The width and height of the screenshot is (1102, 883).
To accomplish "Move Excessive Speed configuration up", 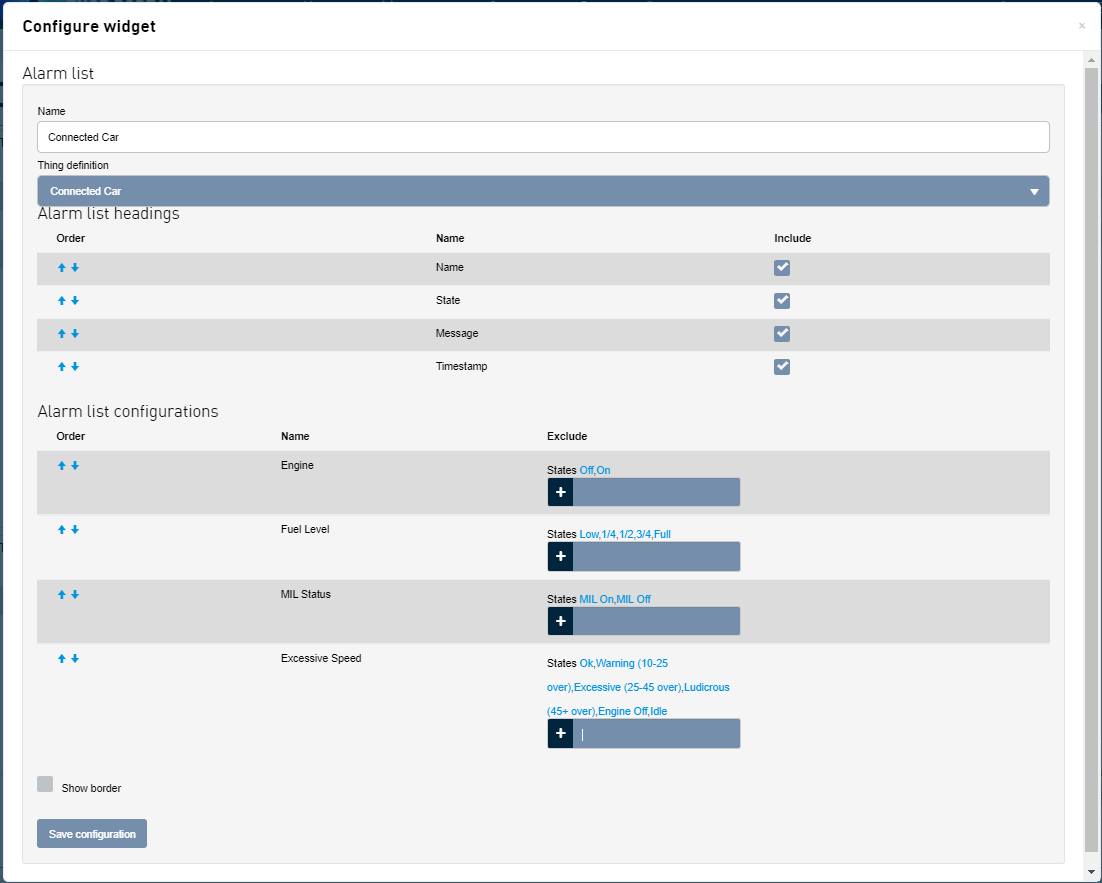I will [x=62, y=659].
